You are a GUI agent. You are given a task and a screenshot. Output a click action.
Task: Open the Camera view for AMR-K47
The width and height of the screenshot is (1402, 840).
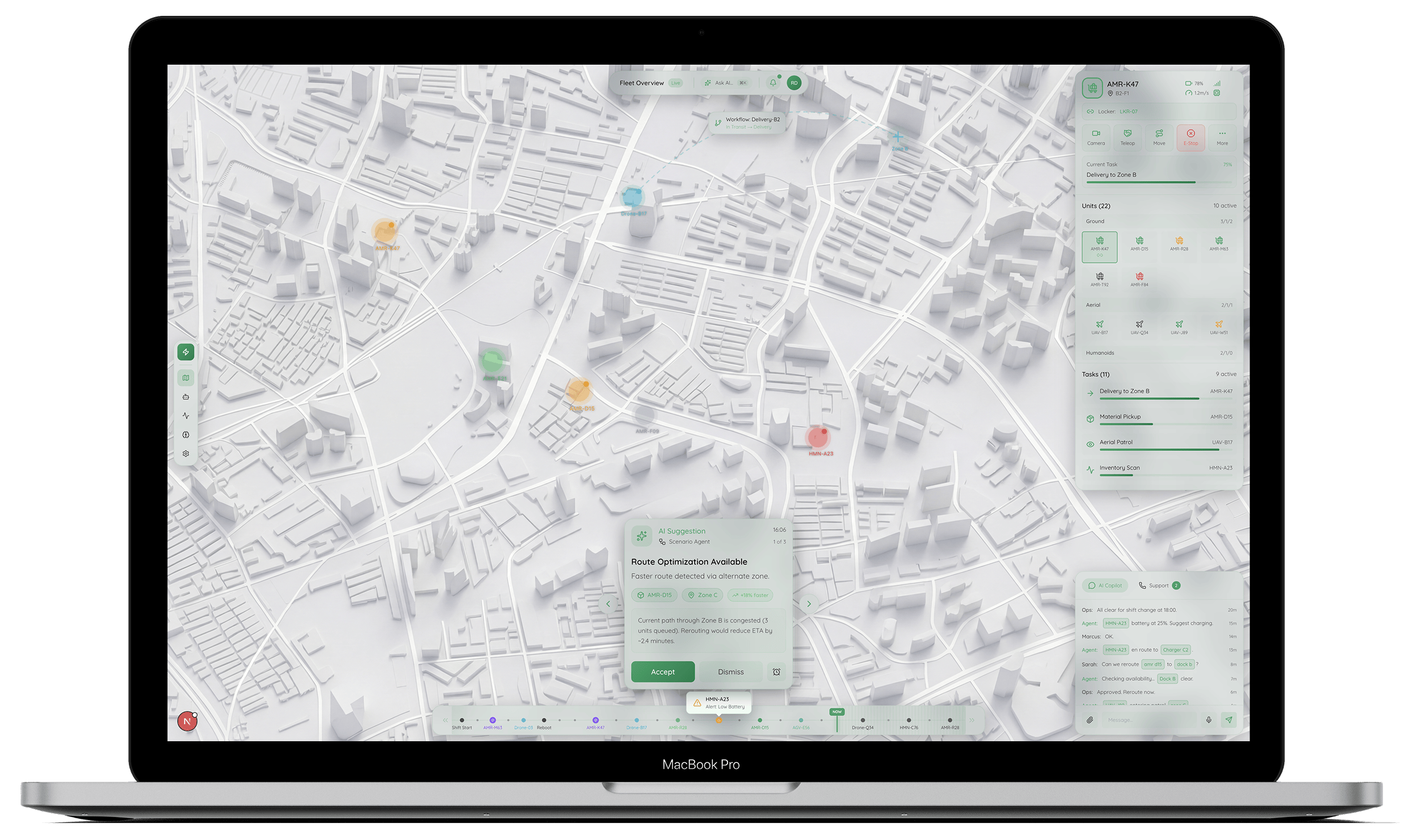[1096, 137]
